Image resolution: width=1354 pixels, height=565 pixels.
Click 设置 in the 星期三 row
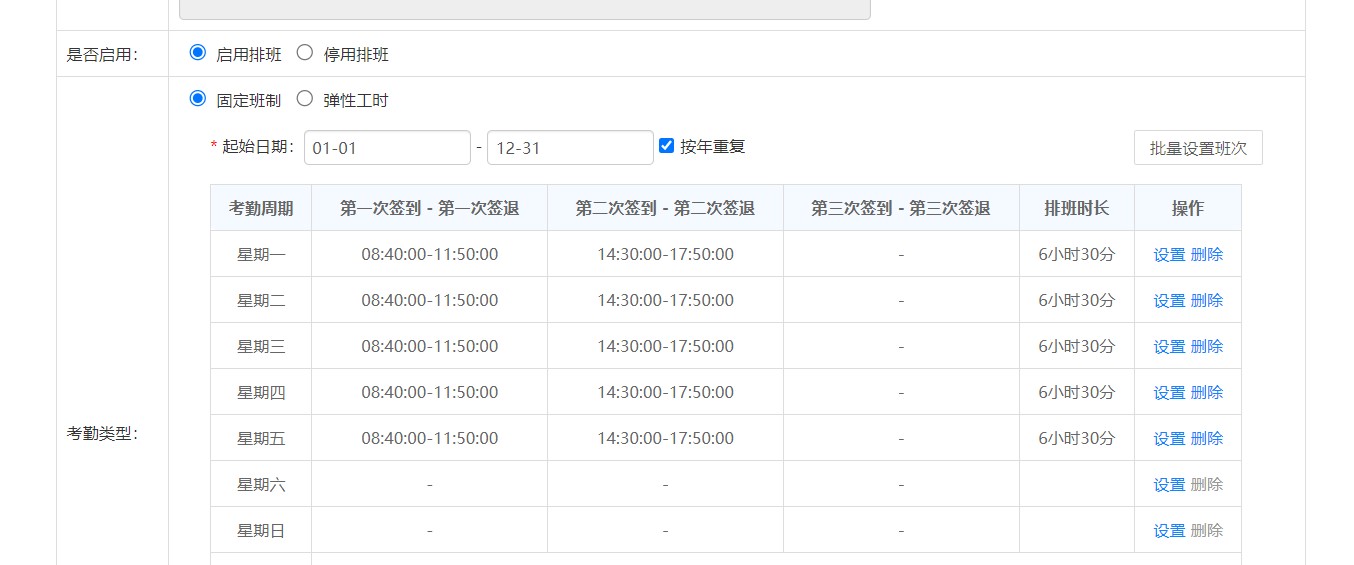pyautogui.click(x=1169, y=347)
